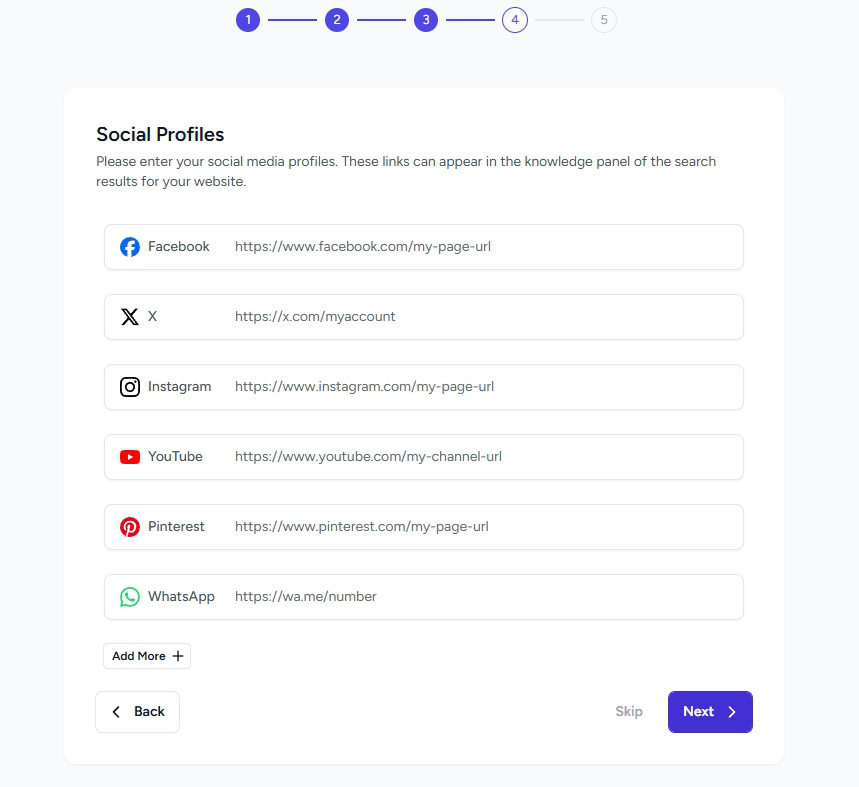This screenshot has width=859, height=787.
Task: Click the Instagram logo icon
Action: [x=130, y=387]
